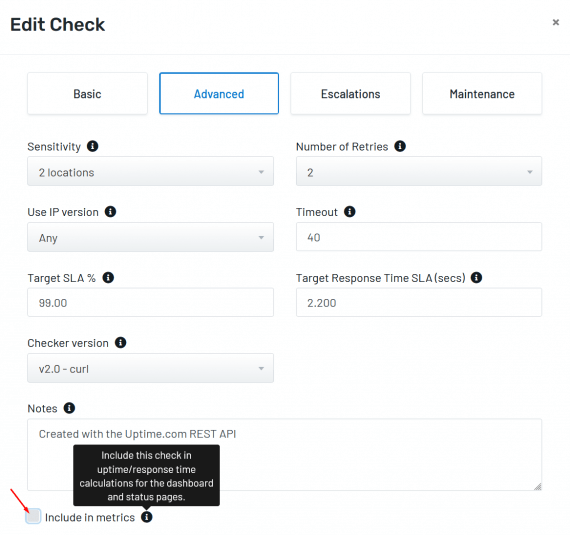Screen dimensions: 570x535
Task: Click the Sensitivity info icon
Action: pyautogui.click(x=92, y=146)
